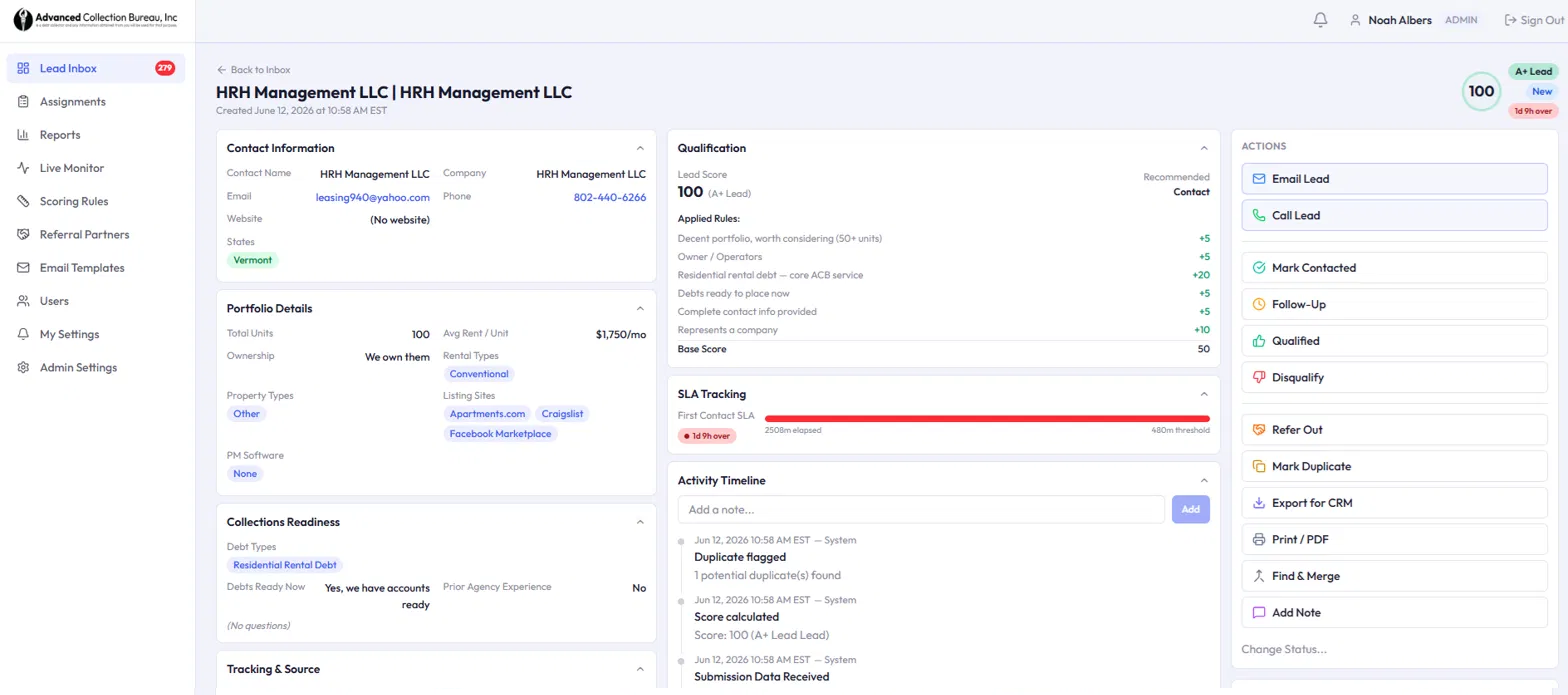This screenshot has height=695, width=1568.
Task: Click the phone number 802-440-6266
Action: click(610, 198)
